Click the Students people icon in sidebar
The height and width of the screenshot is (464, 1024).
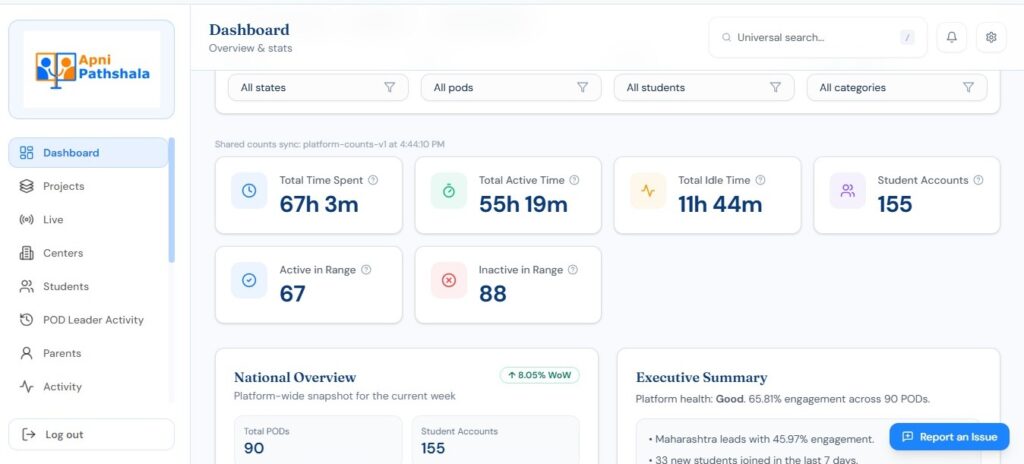tap(26, 286)
